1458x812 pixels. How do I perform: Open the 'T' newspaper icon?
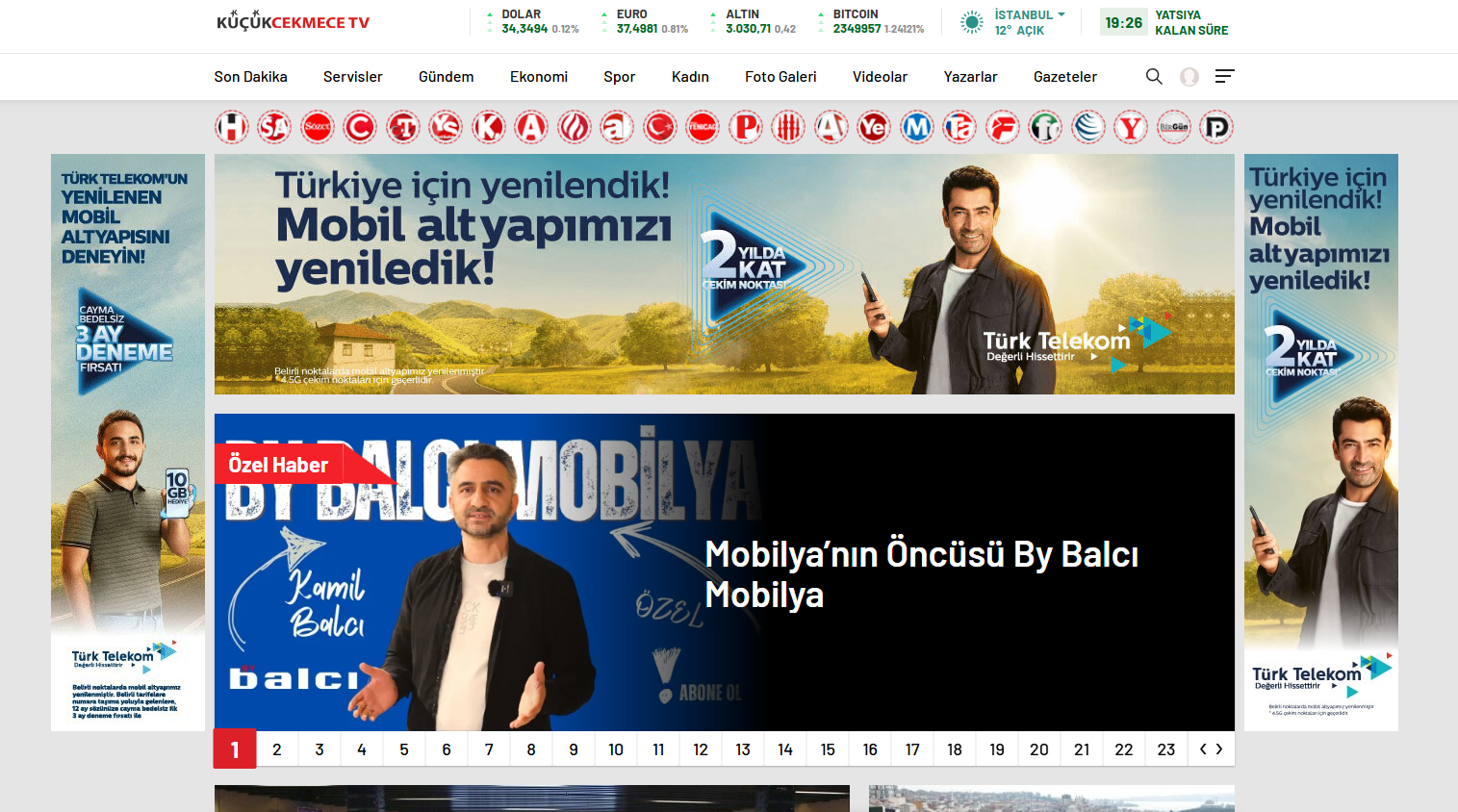point(403,127)
